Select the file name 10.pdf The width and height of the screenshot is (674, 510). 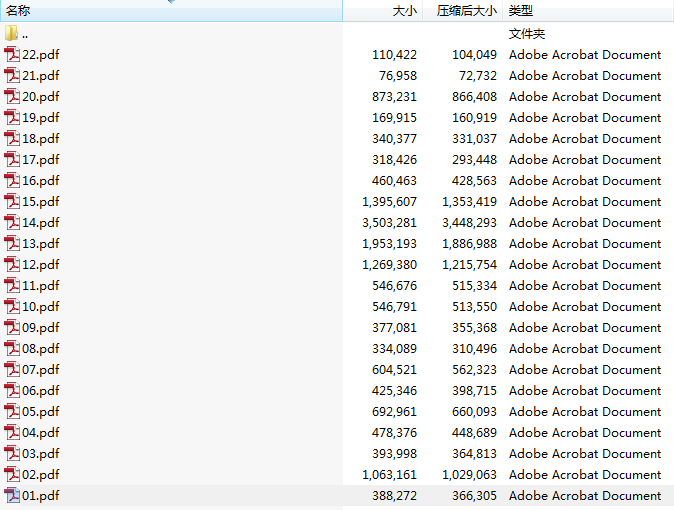tap(41, 307)
